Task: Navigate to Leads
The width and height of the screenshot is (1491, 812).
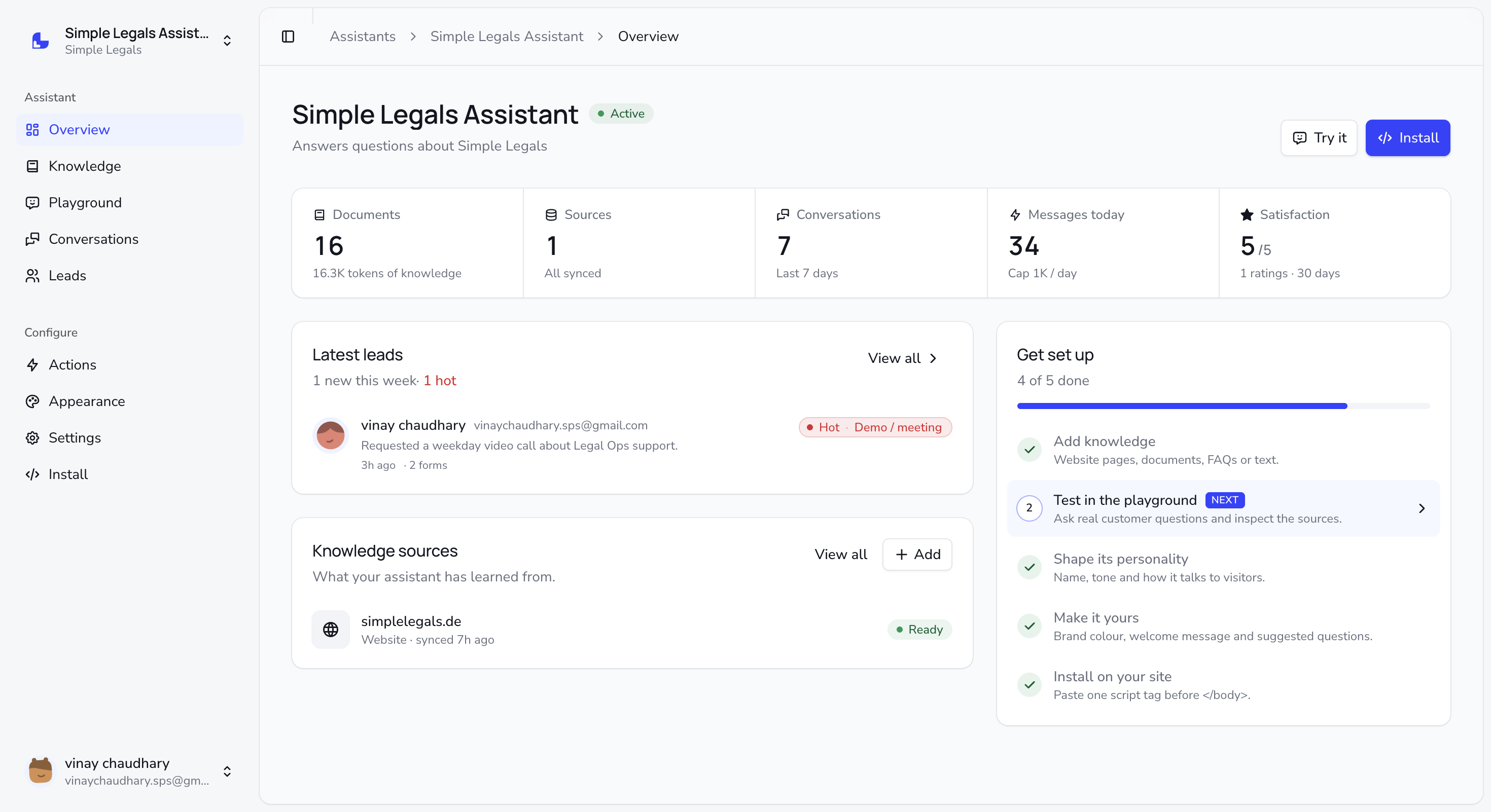Action: (130, 275)
